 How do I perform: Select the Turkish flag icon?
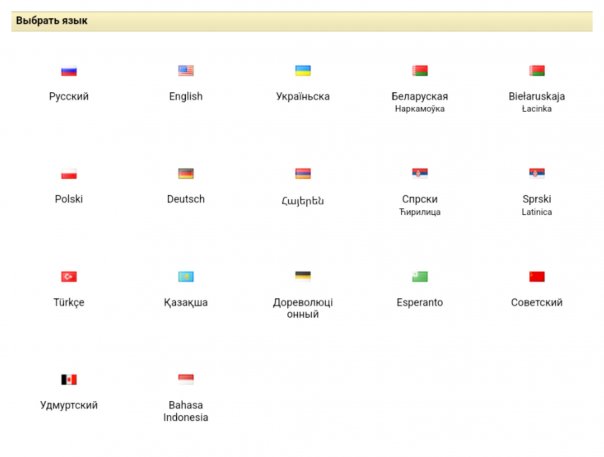click(x=69, y=277)
